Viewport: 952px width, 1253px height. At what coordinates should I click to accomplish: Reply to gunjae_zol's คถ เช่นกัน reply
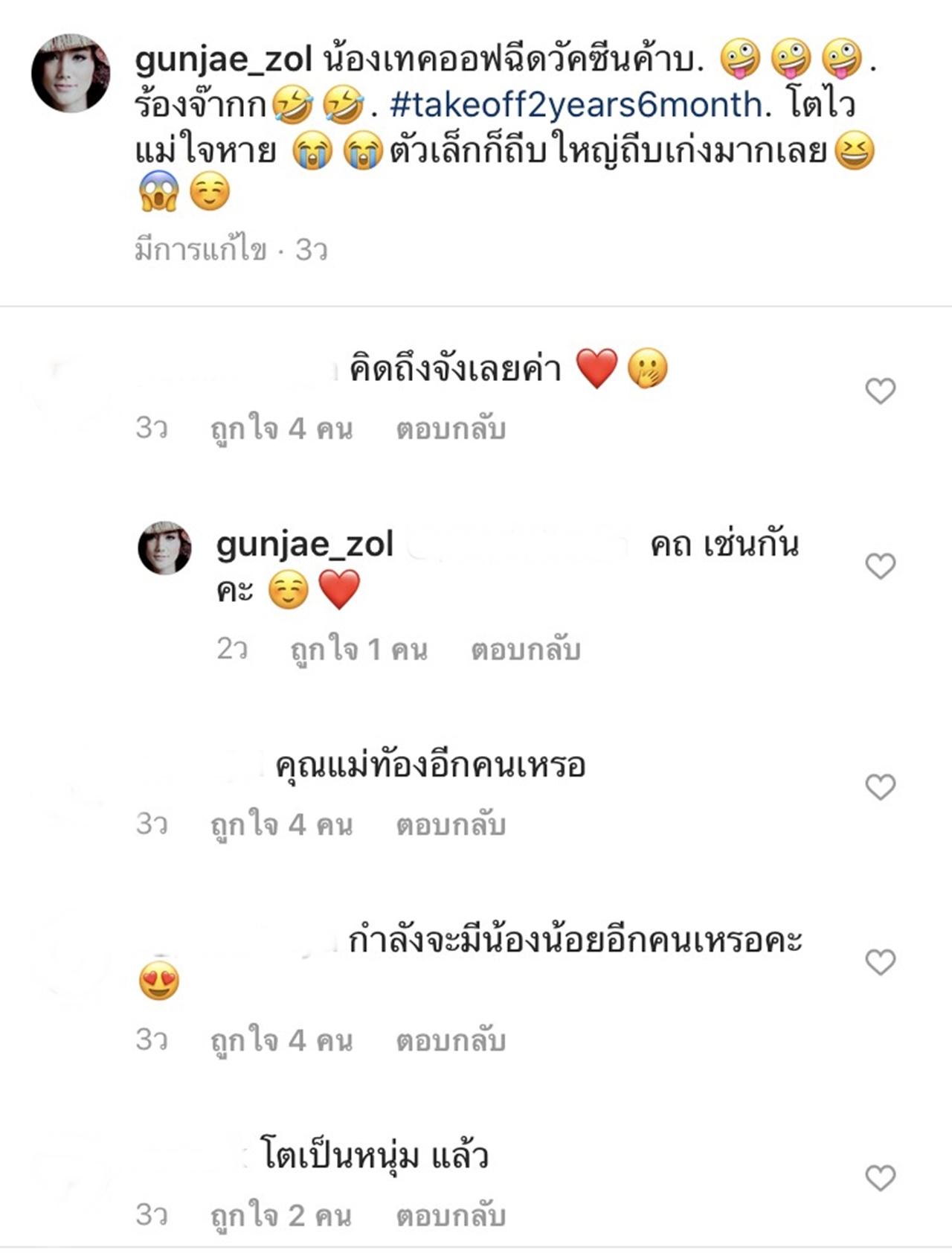[525, 650]
